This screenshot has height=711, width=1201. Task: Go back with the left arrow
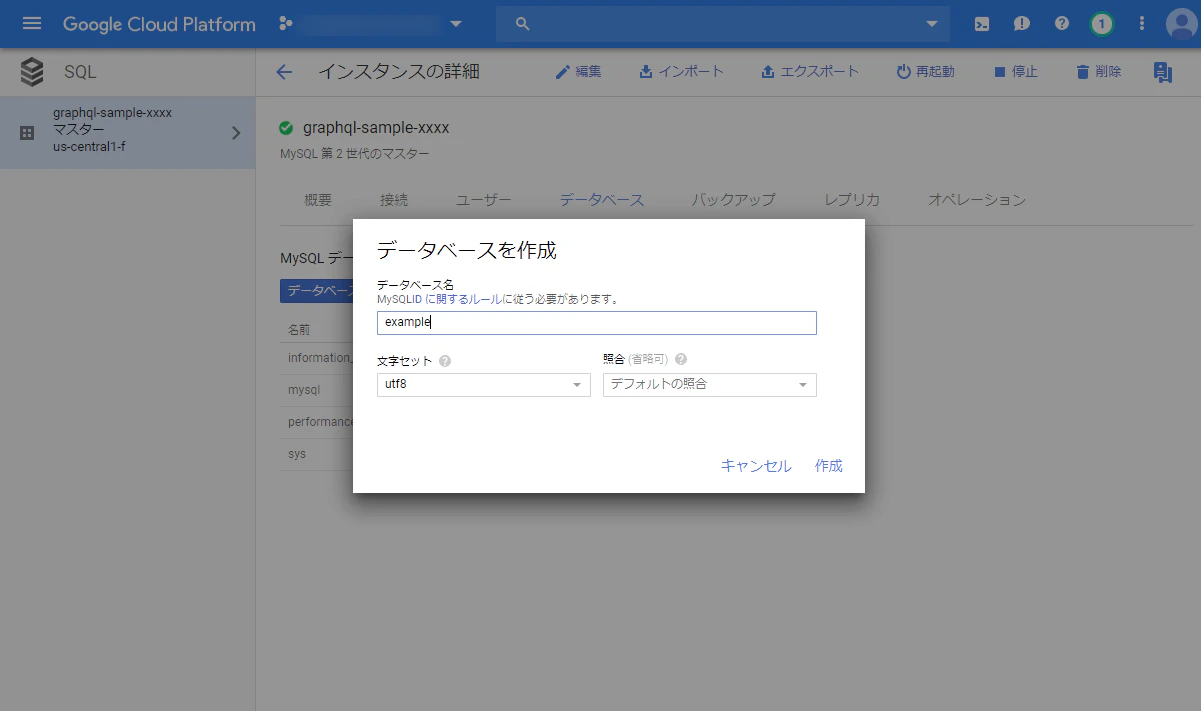(284, 72)
